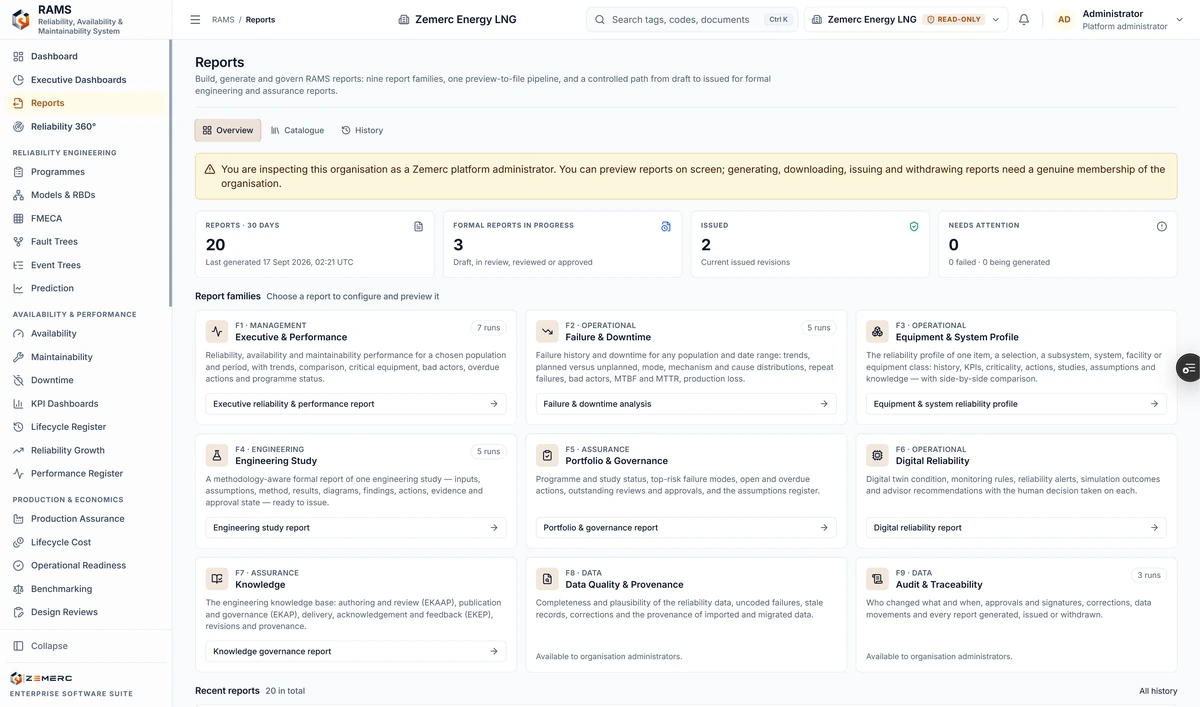Click the Event Trees sidebar icon
1200x707 pixels.
(x=19, y=265)
